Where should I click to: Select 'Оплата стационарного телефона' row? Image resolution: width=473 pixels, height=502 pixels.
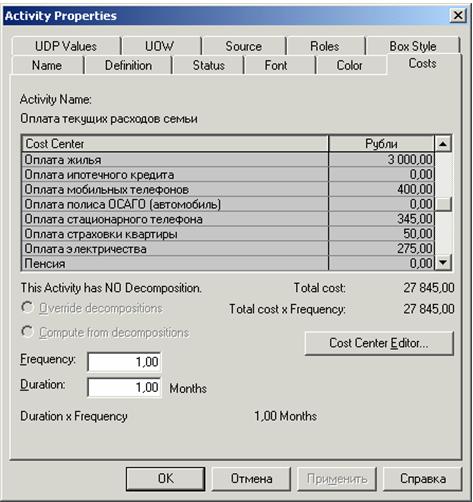pos(228,219)
